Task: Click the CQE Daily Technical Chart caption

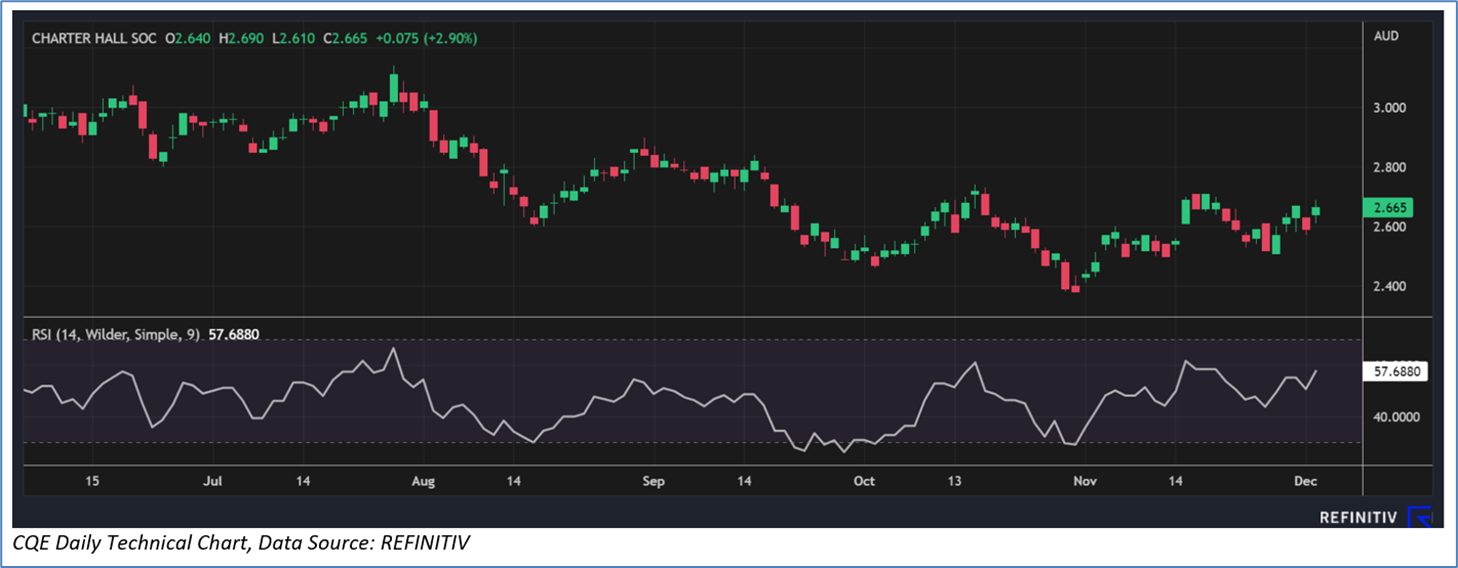Action: [x=242, y=543]
